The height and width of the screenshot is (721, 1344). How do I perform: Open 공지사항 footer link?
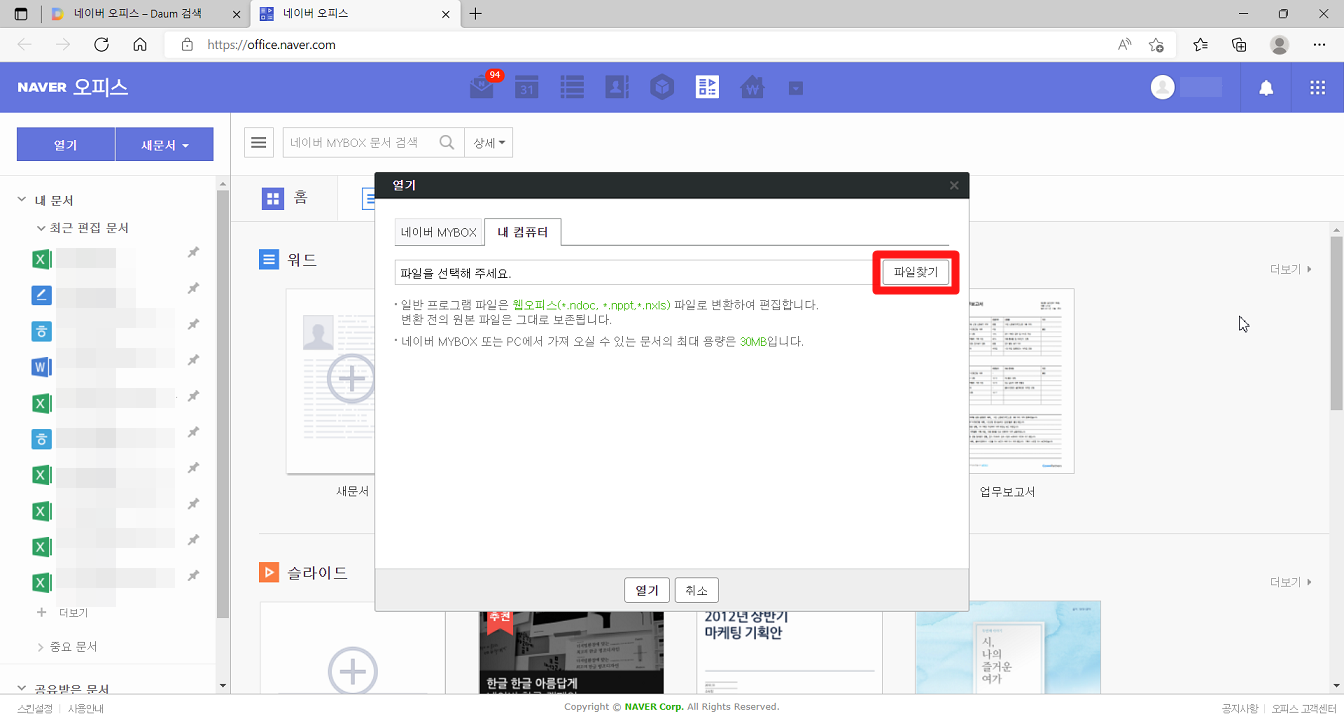1239,708
